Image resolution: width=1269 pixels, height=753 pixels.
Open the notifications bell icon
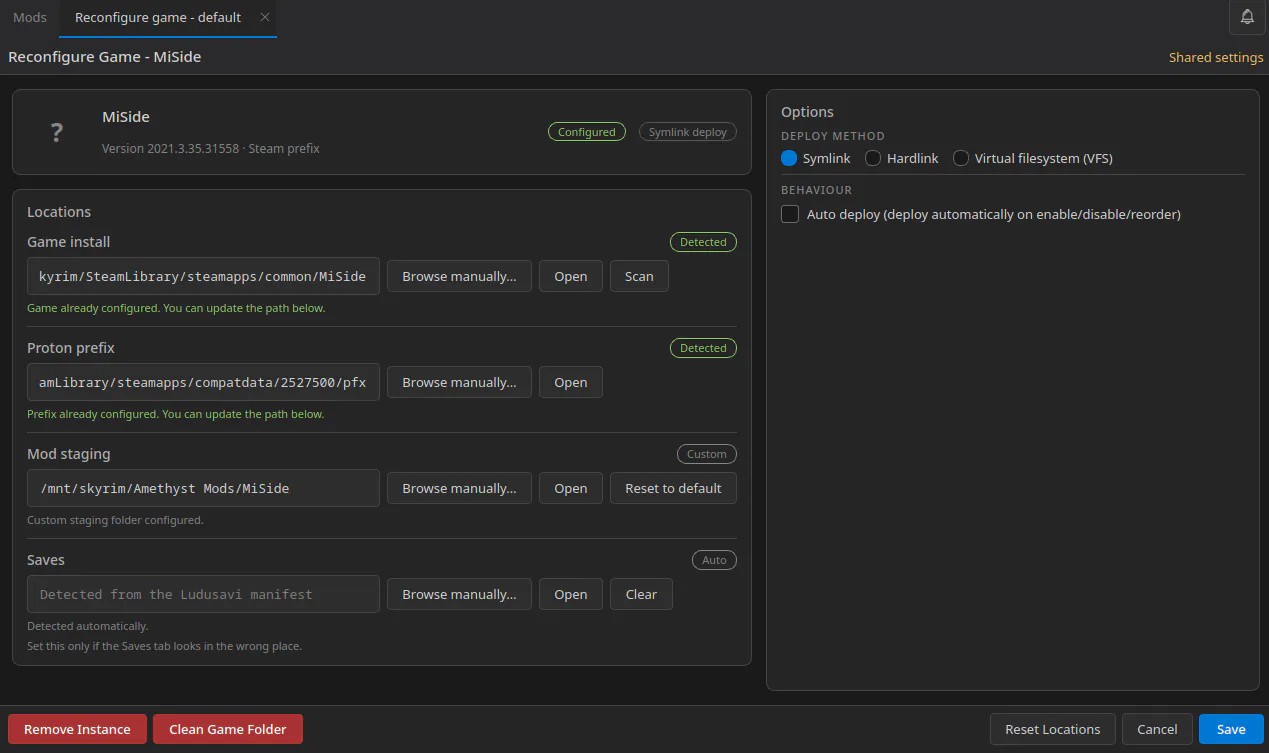point(1247,17)
